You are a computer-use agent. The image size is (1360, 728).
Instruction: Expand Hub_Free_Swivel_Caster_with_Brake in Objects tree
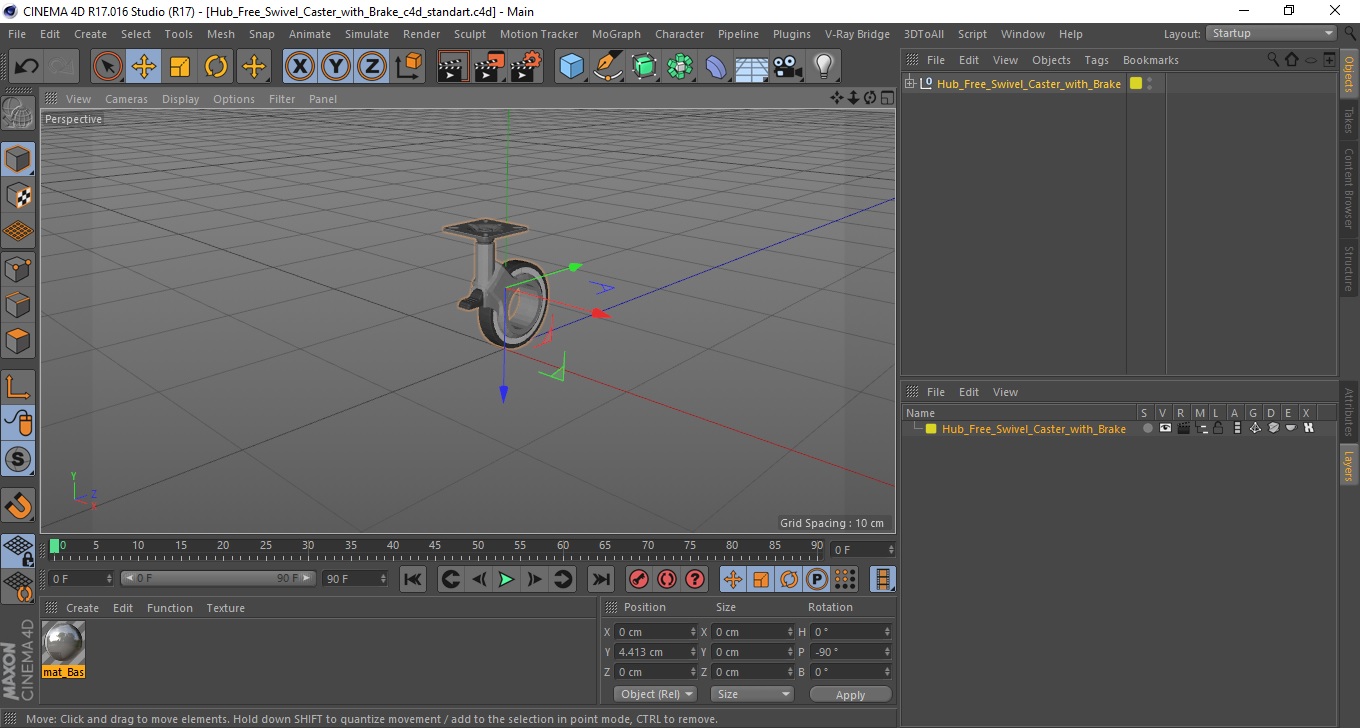pos(910,83)
